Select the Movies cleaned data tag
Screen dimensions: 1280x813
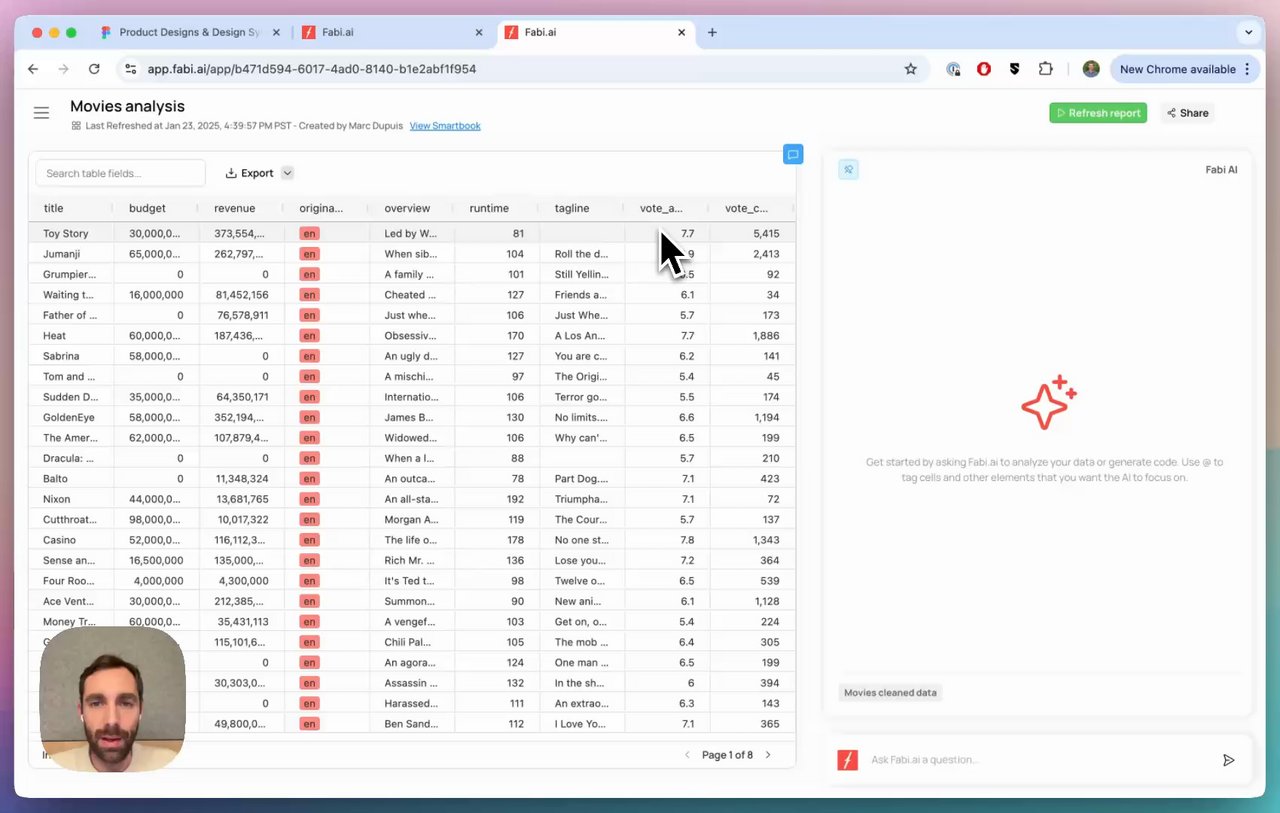(x=890, y=692)
